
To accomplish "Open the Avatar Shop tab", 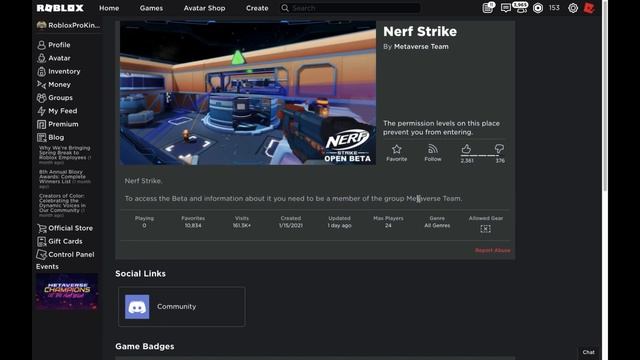I will pyautogui.click(x=204, y=8).
